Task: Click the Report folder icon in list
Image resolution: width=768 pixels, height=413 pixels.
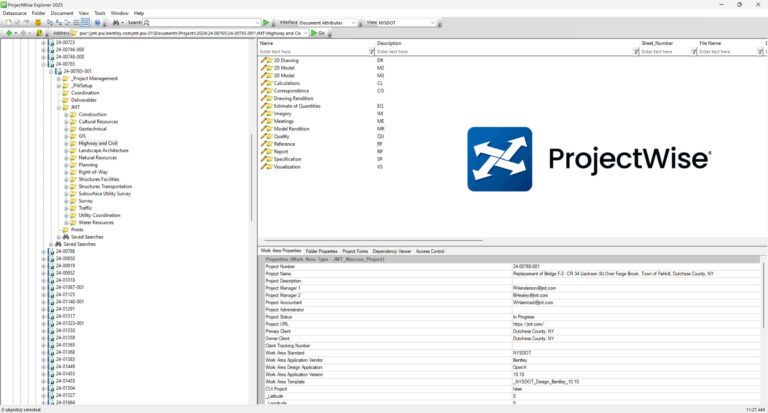Action: click(266, 151)
